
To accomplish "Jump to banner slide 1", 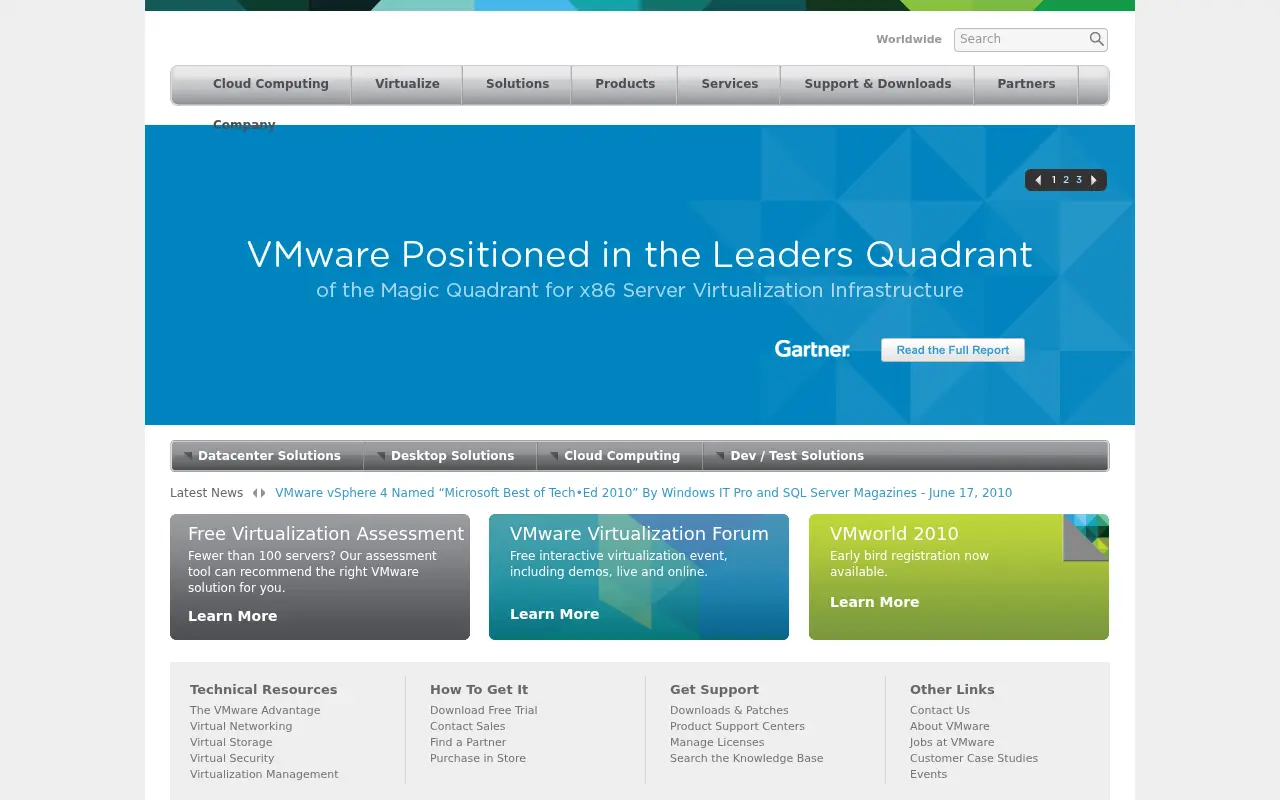I will pos(1054,180).
